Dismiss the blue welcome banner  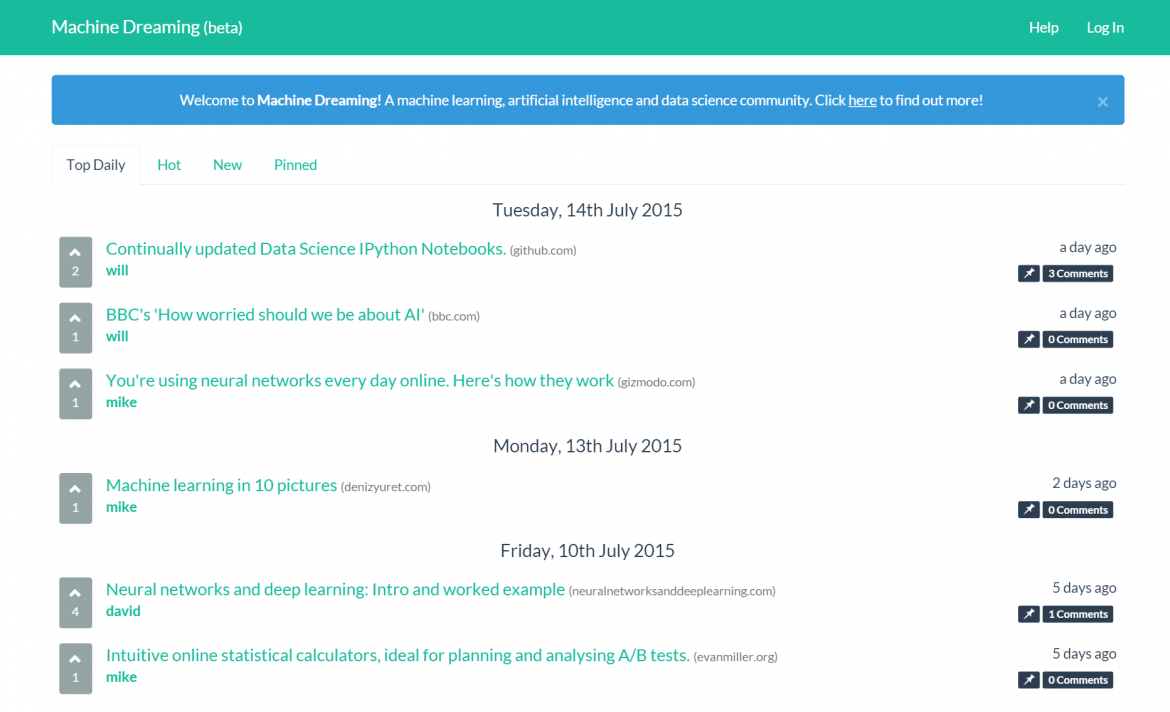(x=1102, y=102)
